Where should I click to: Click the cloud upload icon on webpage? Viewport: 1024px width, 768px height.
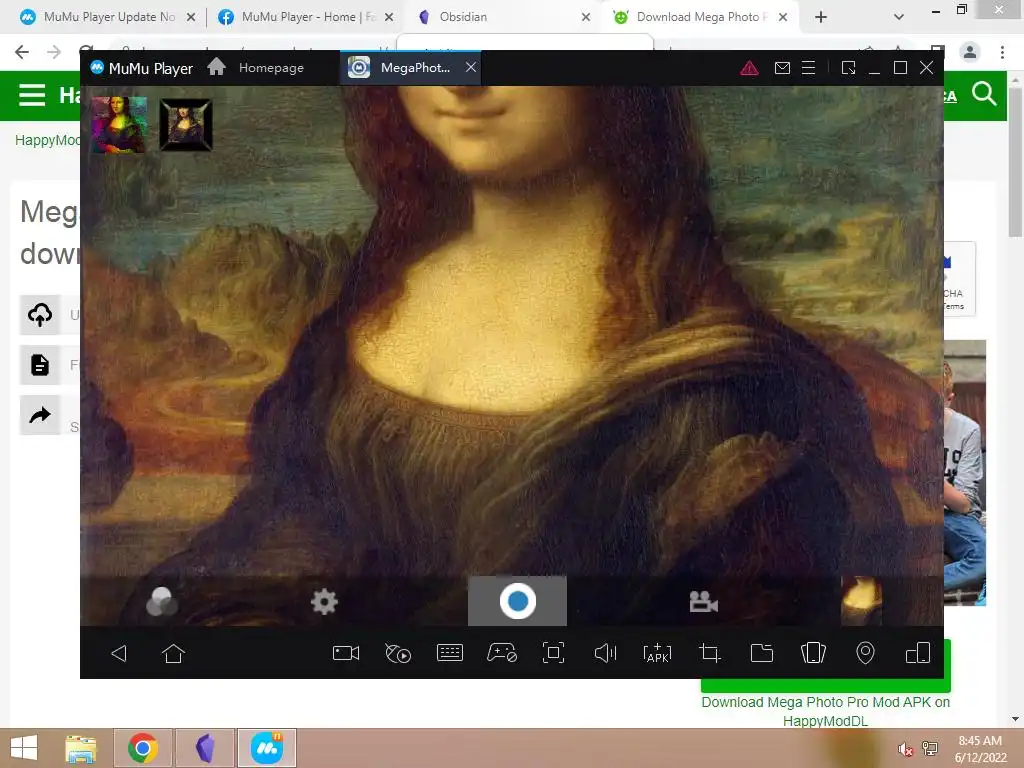tap(40, 315)
